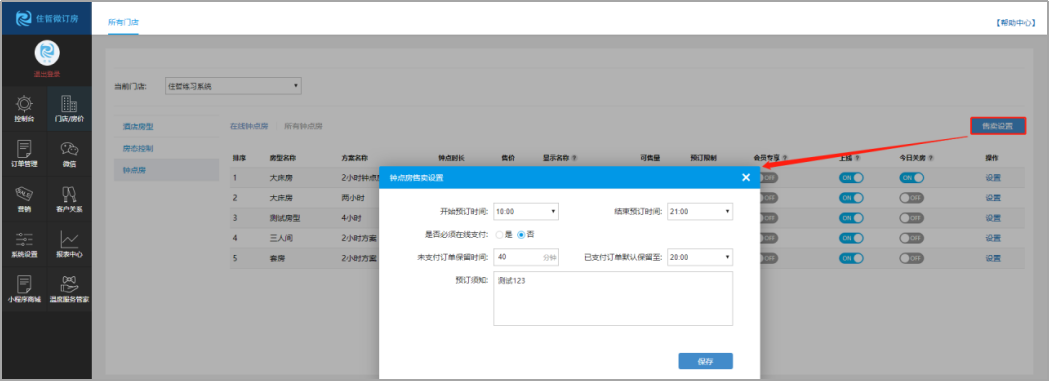Click 设置 link for 三人间 row
The width and height of the screenshot is (1049, 381).
[993, 238]
